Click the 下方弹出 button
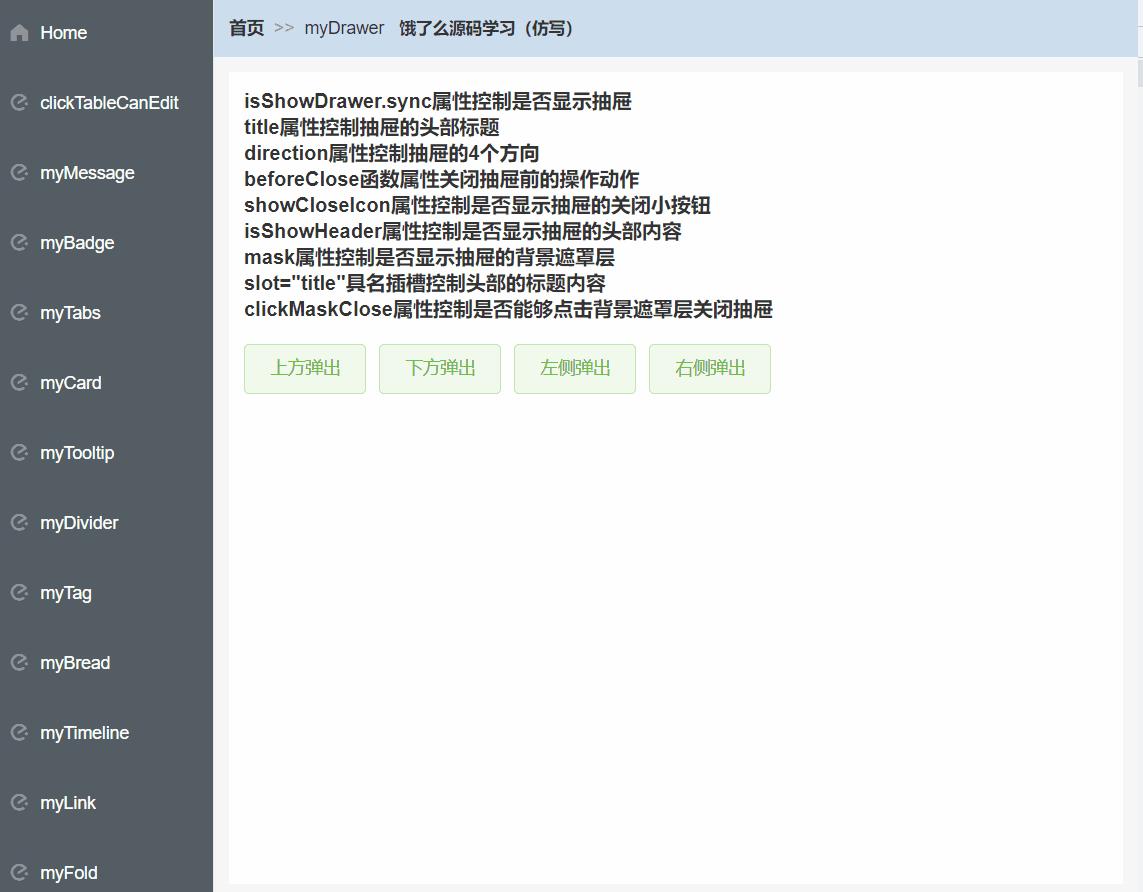 [x=440, y=369]
